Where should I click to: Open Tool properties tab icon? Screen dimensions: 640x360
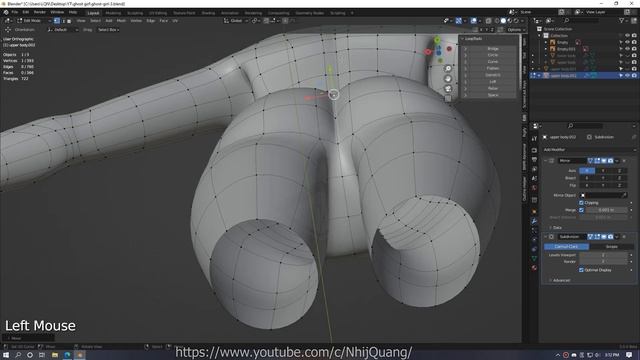(534, 139)
